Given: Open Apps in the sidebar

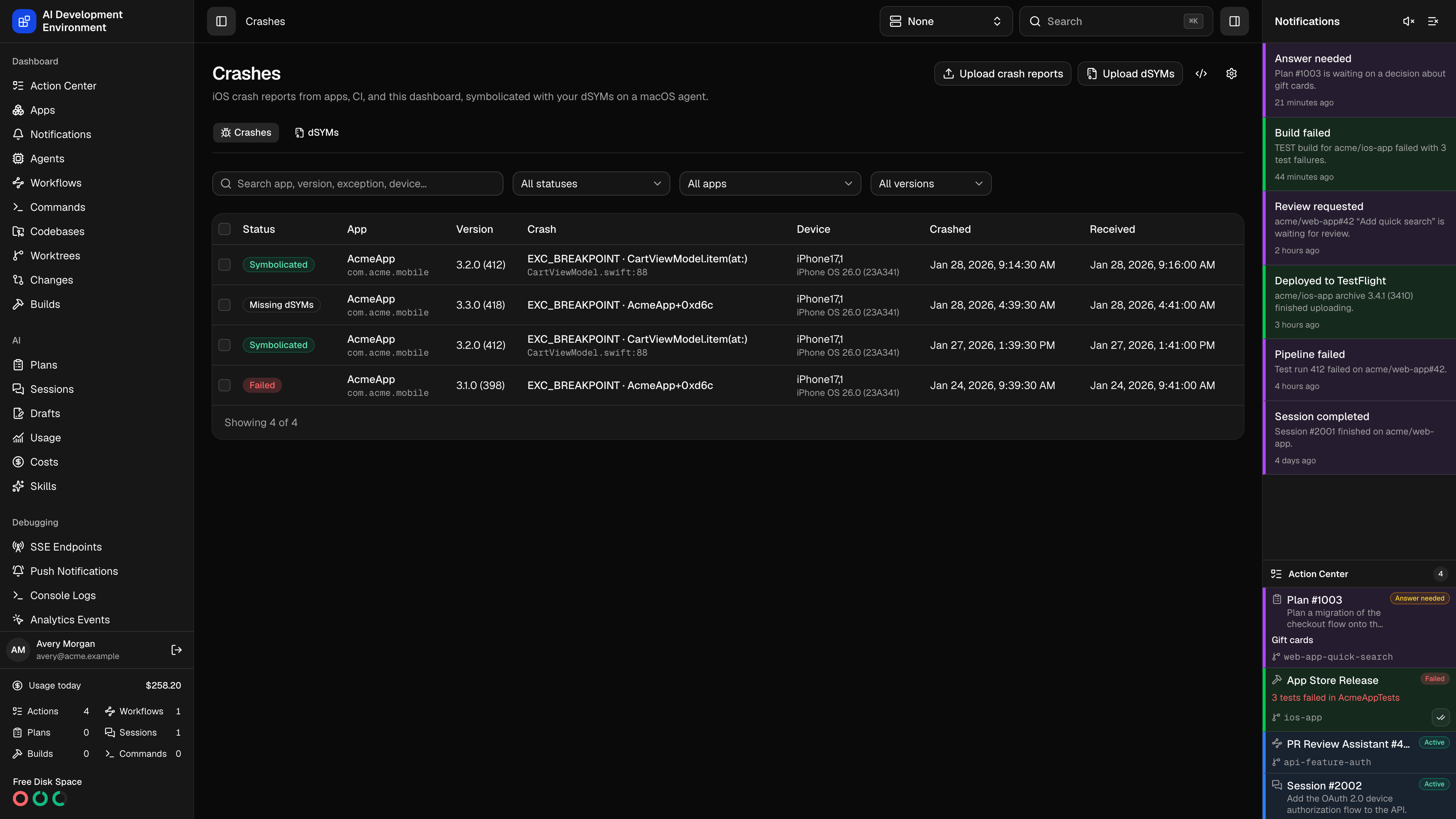Looking at the screenshot, I should coord(97,110).
